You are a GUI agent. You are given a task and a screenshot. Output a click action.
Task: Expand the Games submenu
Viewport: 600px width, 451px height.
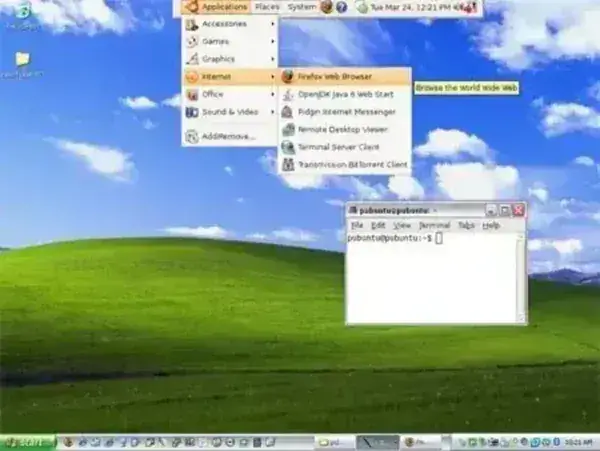(230, 41)
